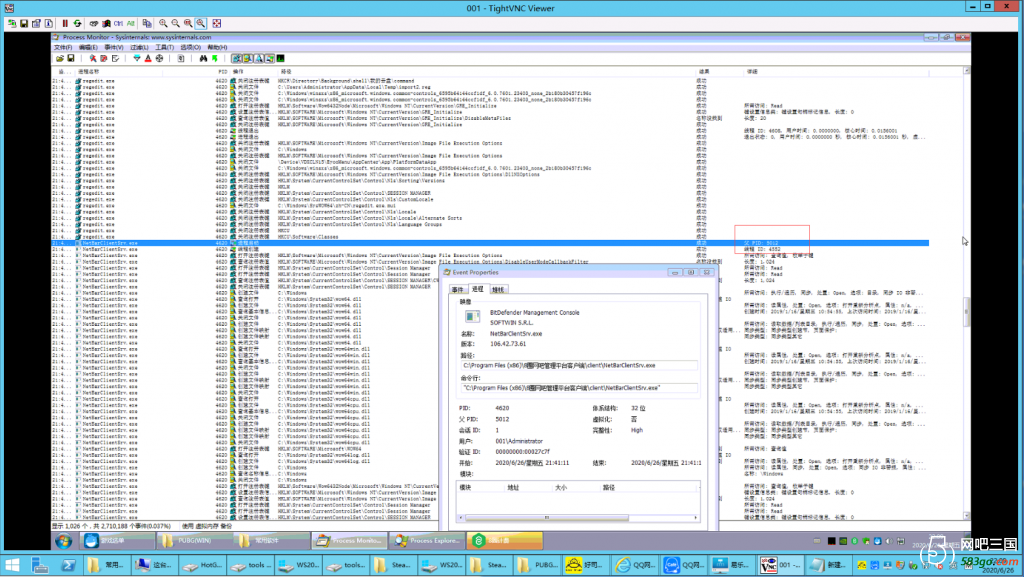Open 工具(T) menu in Process Monitor
This screenshot has width=1024, height=577.
[165, 48]
